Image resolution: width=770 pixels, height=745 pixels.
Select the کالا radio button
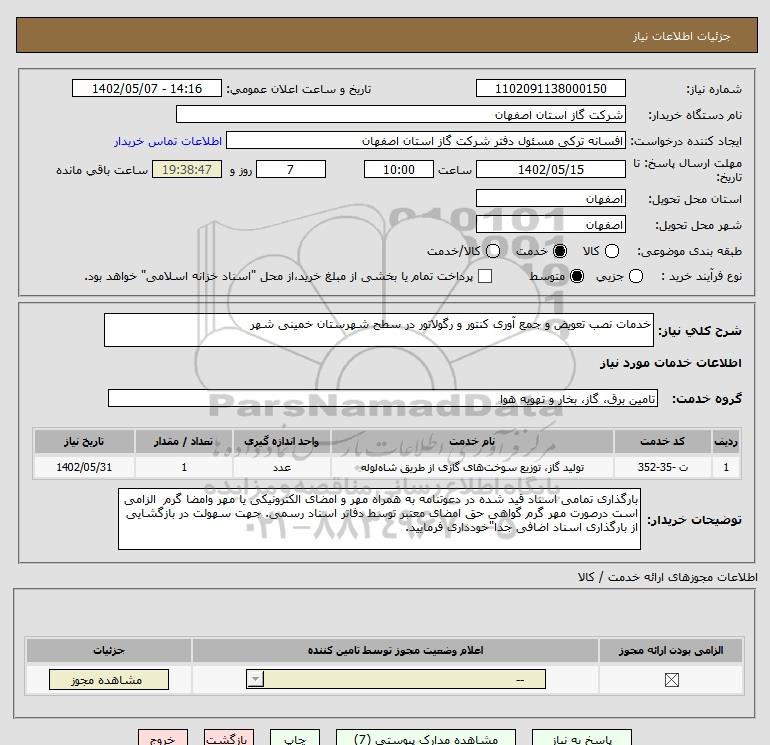pyautogui.click(x=611, y=251)
